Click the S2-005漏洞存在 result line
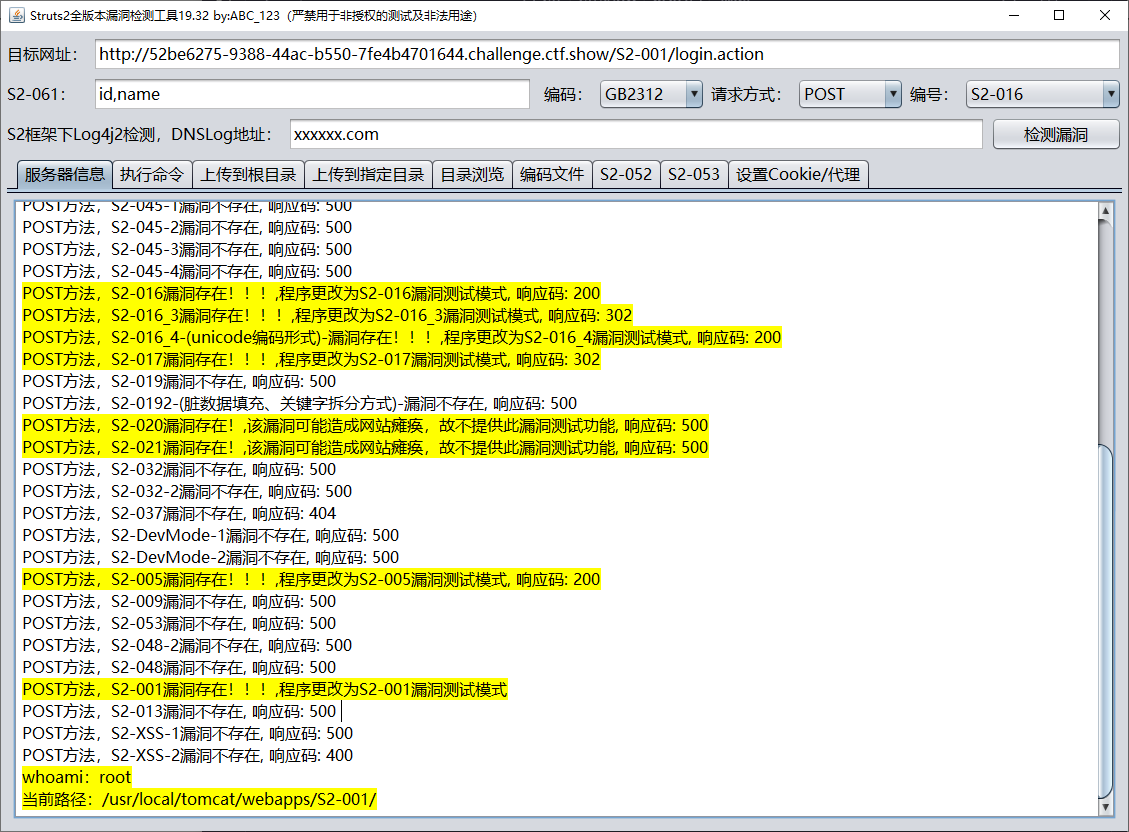This screenshot has height=832, width=1129. click(x=311, y=579)
